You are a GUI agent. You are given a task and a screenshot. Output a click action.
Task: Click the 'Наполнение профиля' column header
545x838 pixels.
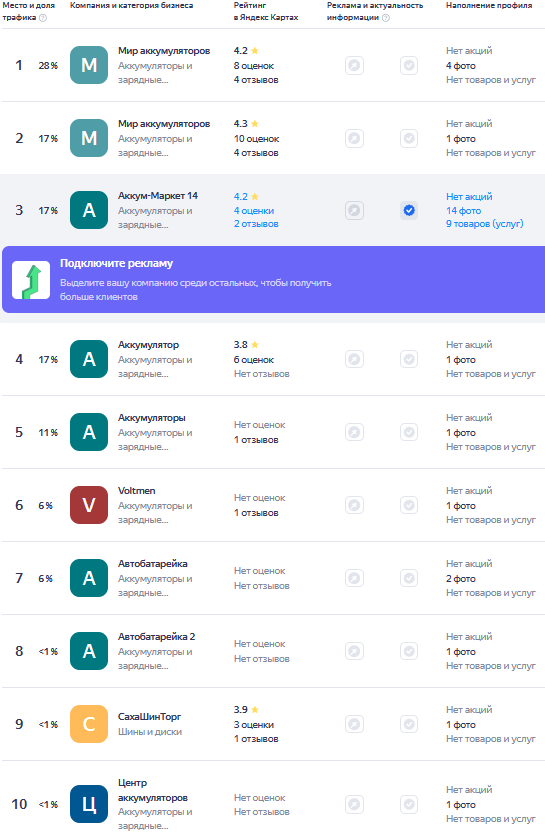pos(489,5)
